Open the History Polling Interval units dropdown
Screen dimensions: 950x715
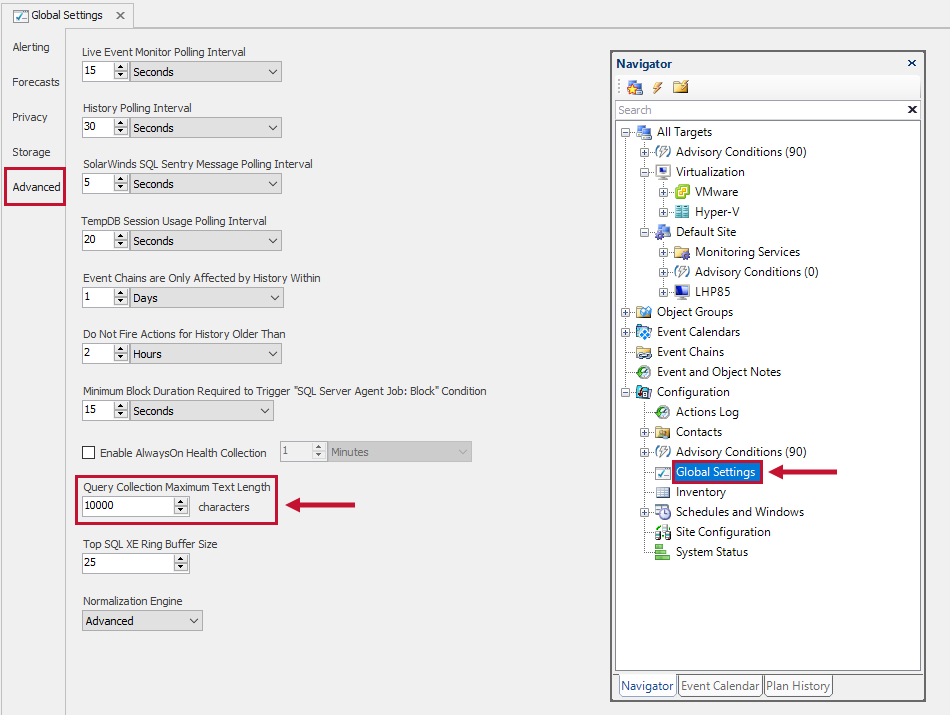[x=270, y=127]
